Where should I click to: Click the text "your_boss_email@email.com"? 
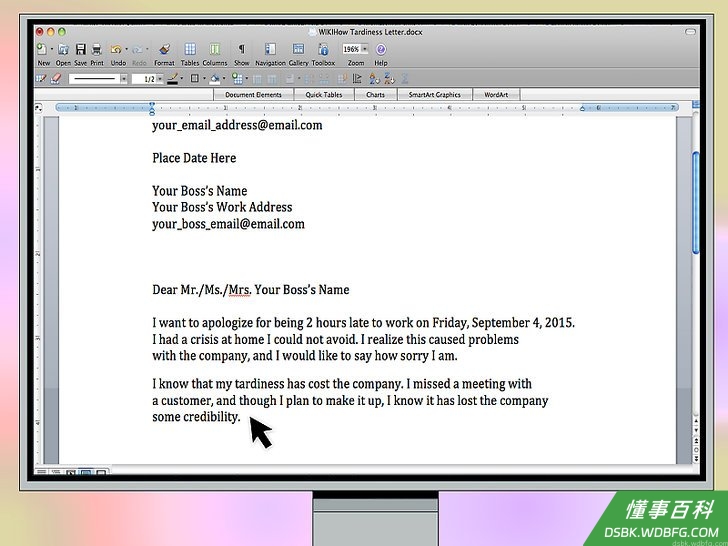click(228, 224)
